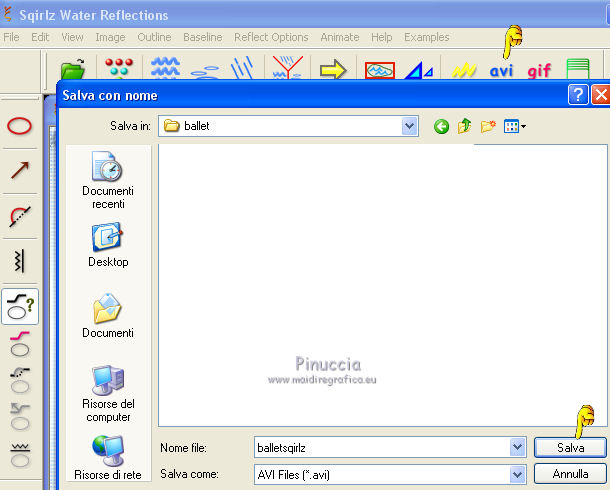Open the Outline menu
610x490 pixels.
click(154, 37)
